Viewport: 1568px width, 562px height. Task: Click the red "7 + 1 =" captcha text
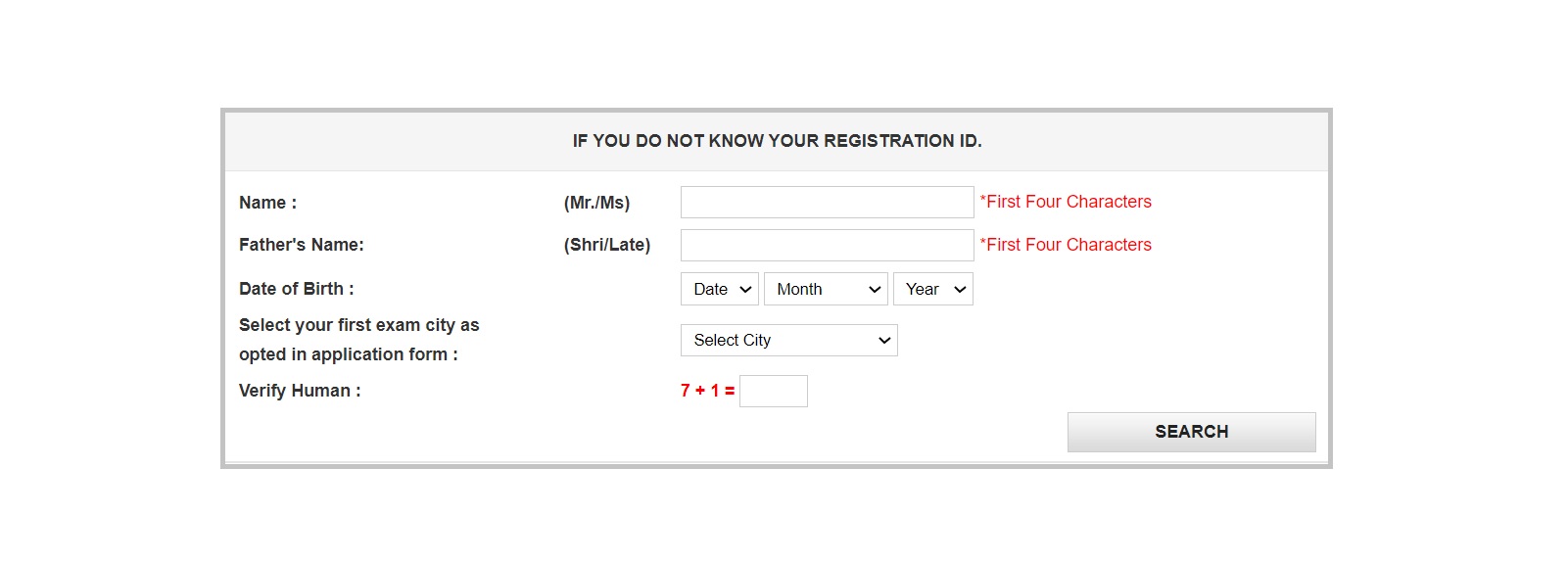coord(707,391)
